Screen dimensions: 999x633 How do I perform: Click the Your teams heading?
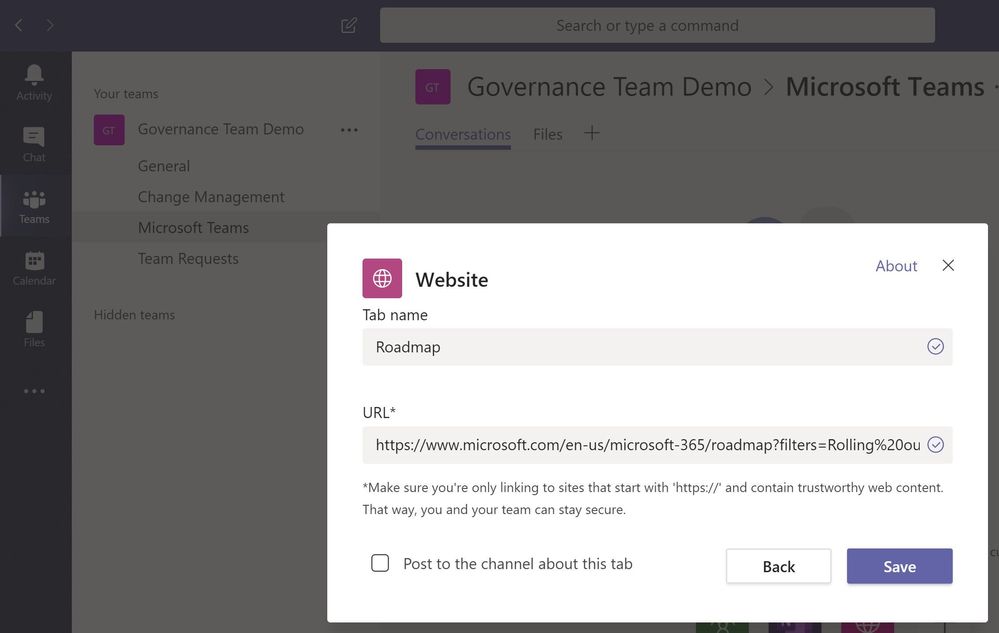tap(126, 94)
